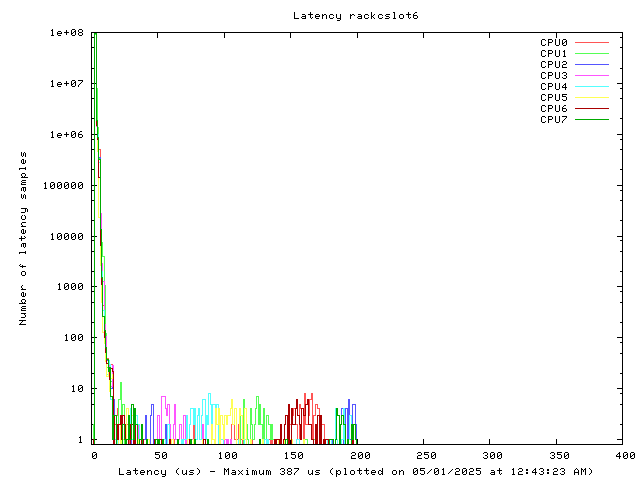This screenshot has width=640, height=480.
Task: Select the CPU0 legend label
Action: pos(553,42)
